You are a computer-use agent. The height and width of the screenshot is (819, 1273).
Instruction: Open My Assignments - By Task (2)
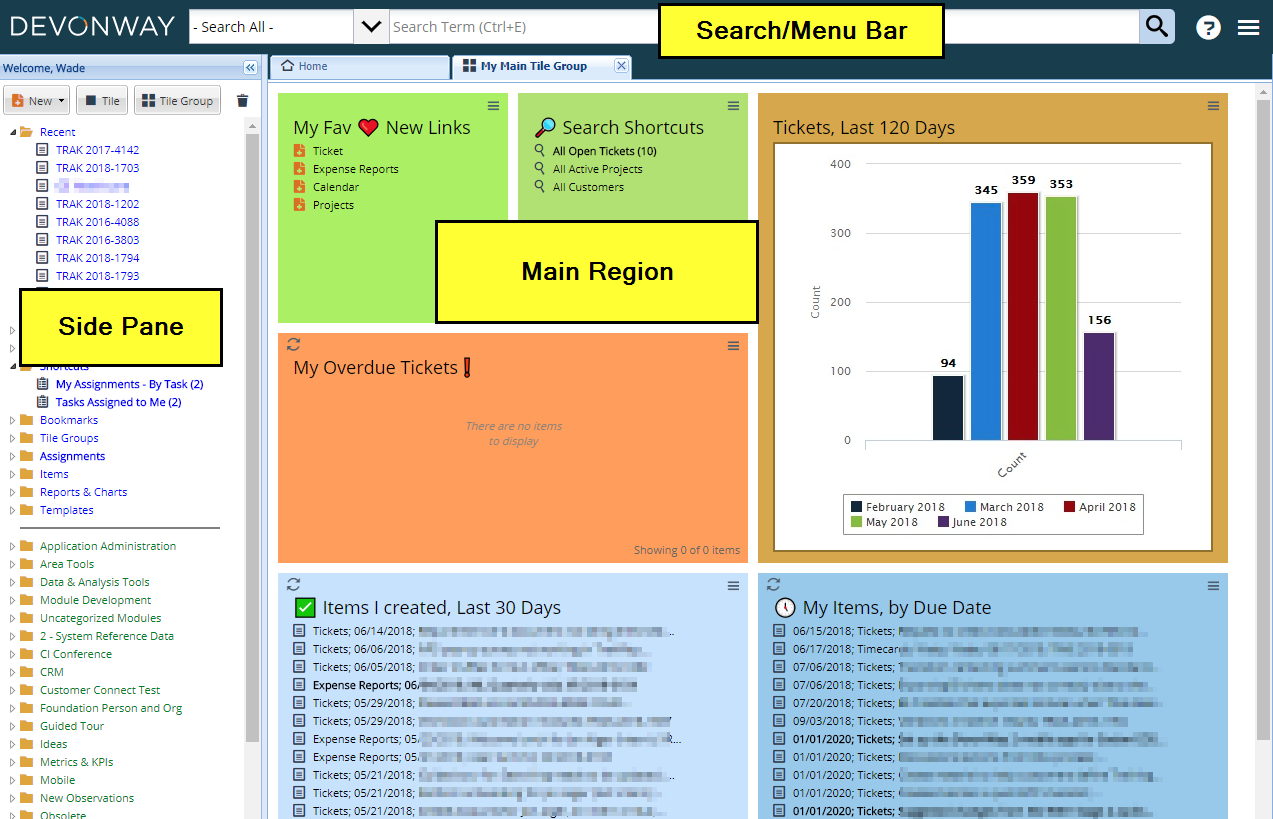130,384
